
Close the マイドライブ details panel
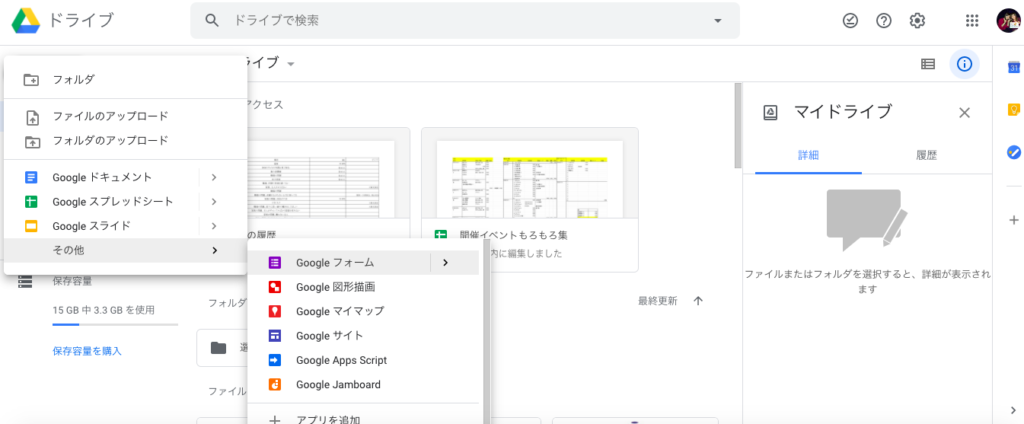coord(964,112)
